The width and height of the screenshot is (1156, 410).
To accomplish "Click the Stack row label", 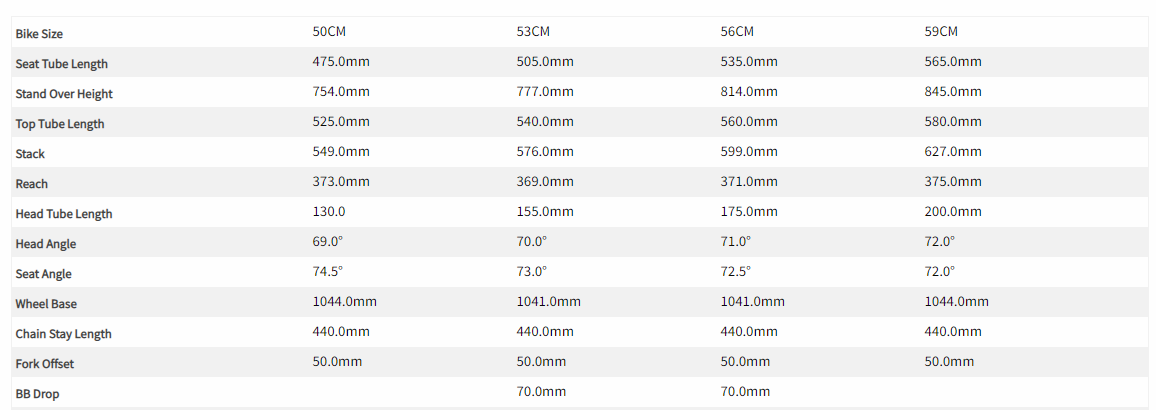I will coord(30,154).
